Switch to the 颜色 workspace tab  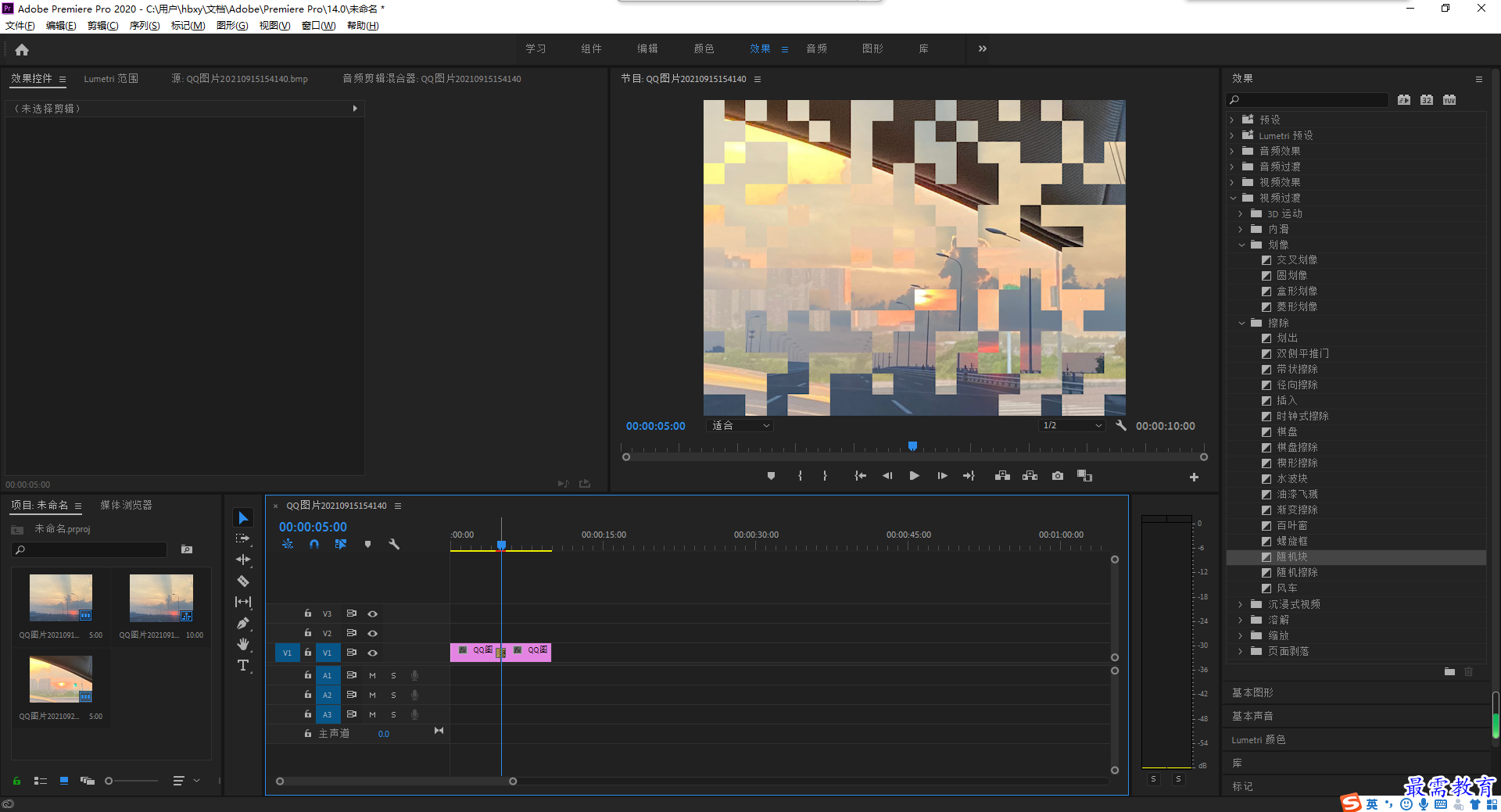(x=704, y=48)
